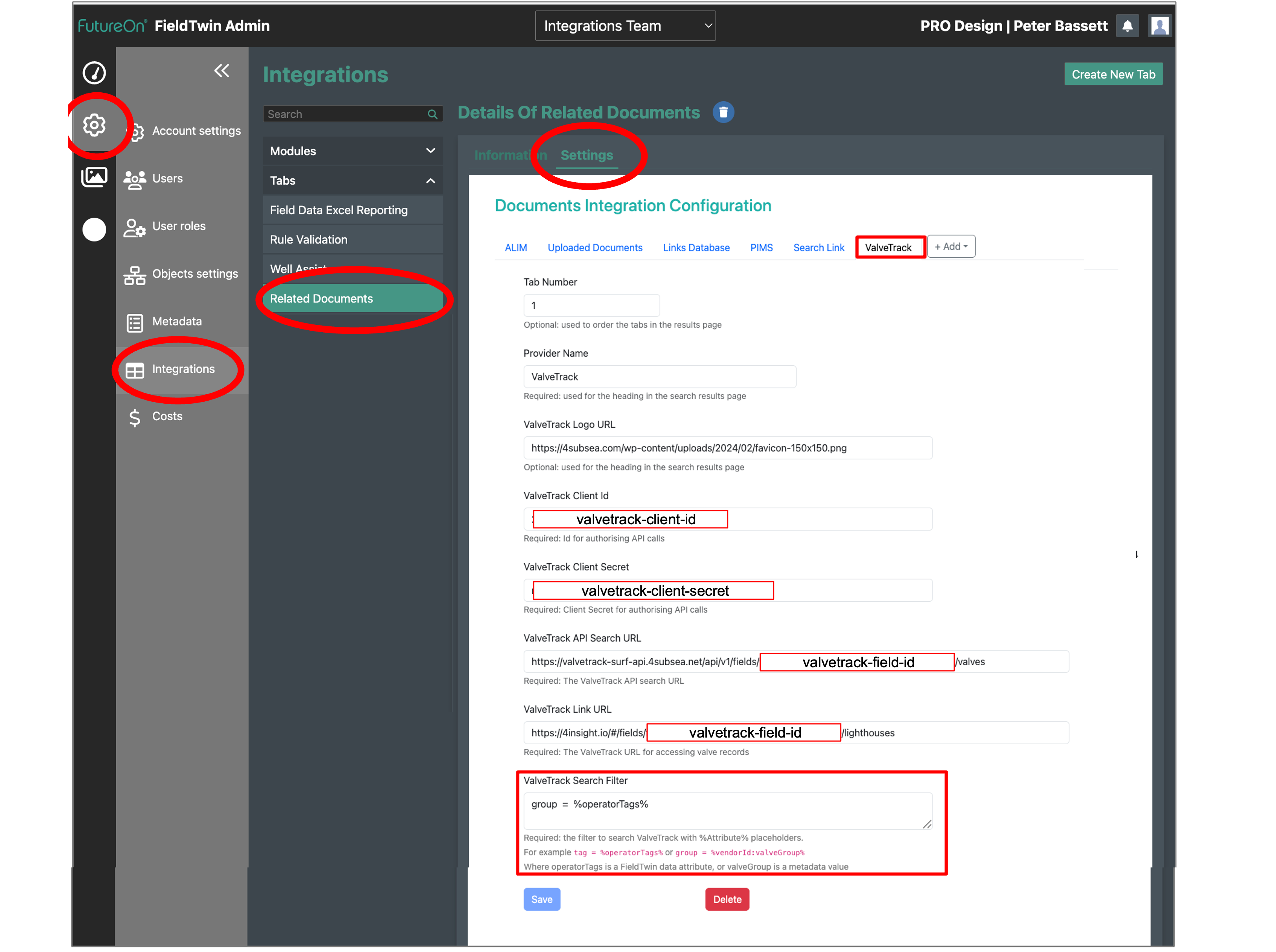Click the Documents Integration Configuration heading
1276x952 pixels.
pos(632,206)
